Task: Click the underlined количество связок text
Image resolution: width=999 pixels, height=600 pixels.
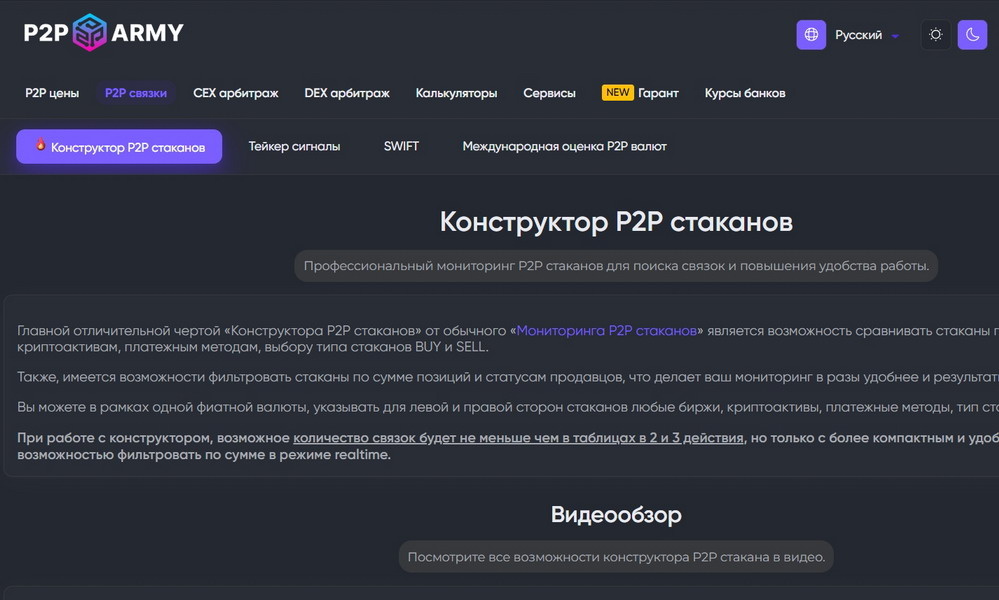Action: (518, 438)
